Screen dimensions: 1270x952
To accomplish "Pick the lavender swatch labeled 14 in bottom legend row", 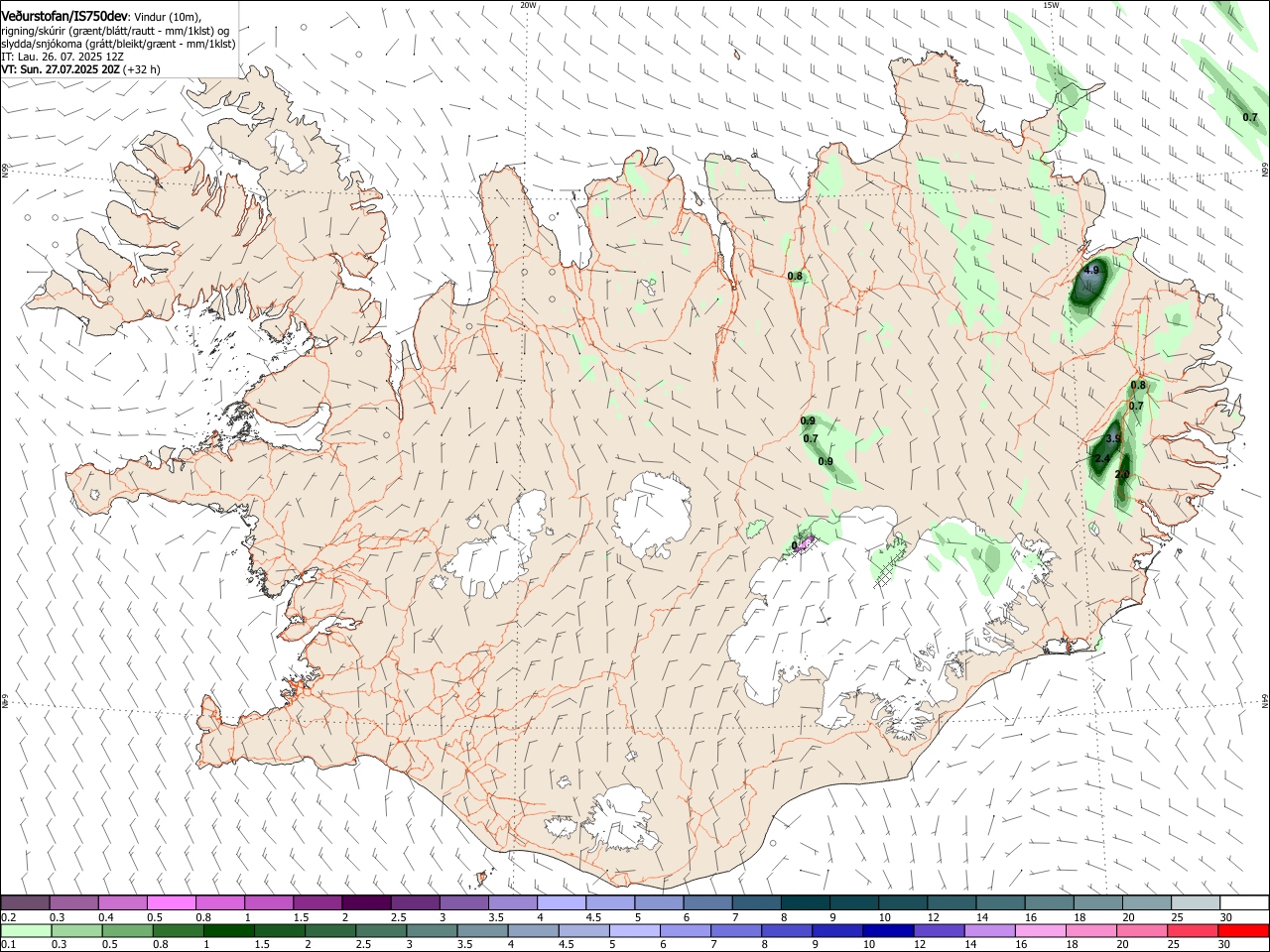I will [x=989, y=931].
